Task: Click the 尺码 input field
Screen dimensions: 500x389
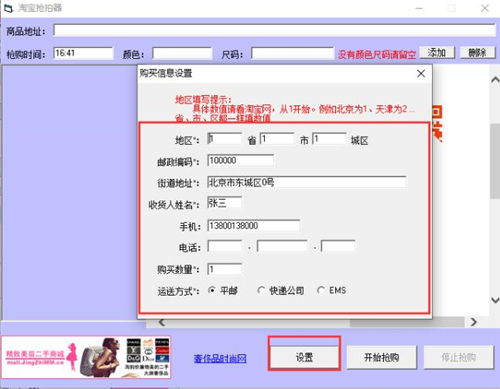Action: pyautogui.click(x=292, y=53)
